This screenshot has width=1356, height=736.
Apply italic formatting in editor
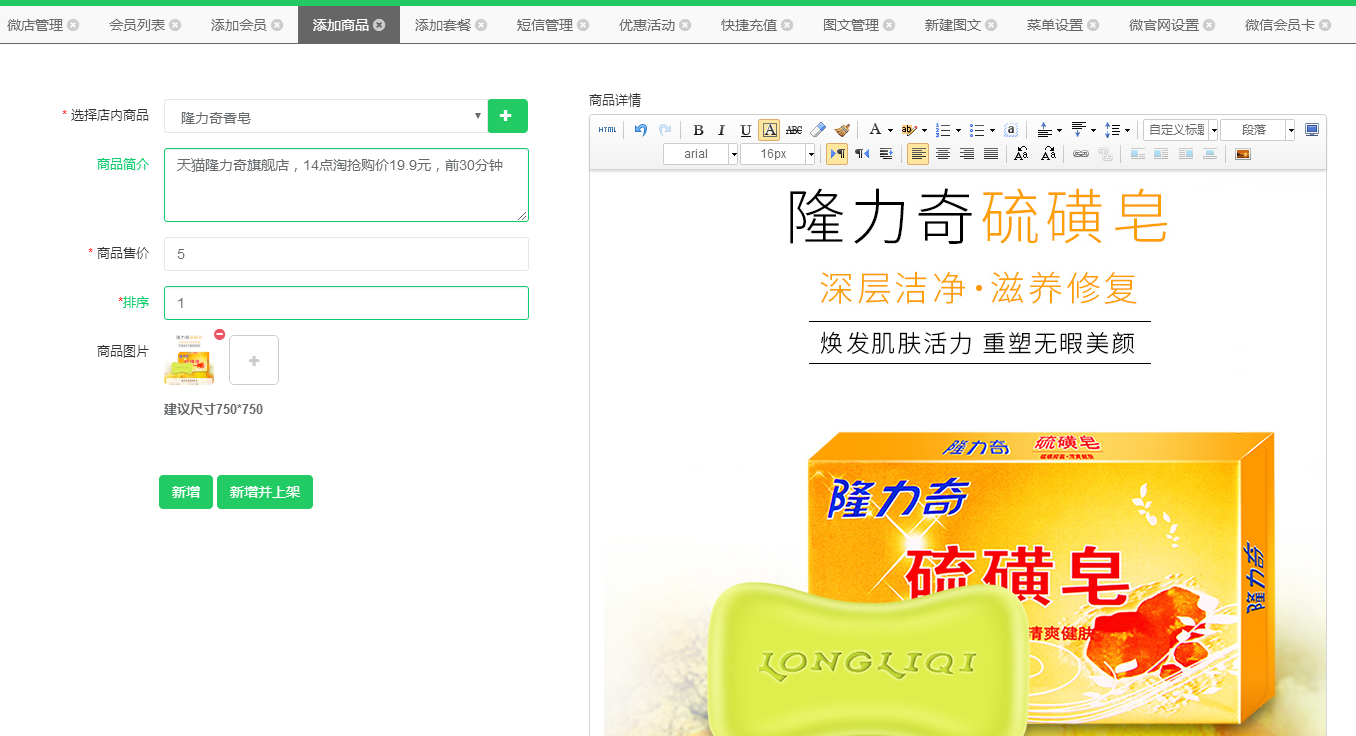pyautogui.click(x=721, y=130)
